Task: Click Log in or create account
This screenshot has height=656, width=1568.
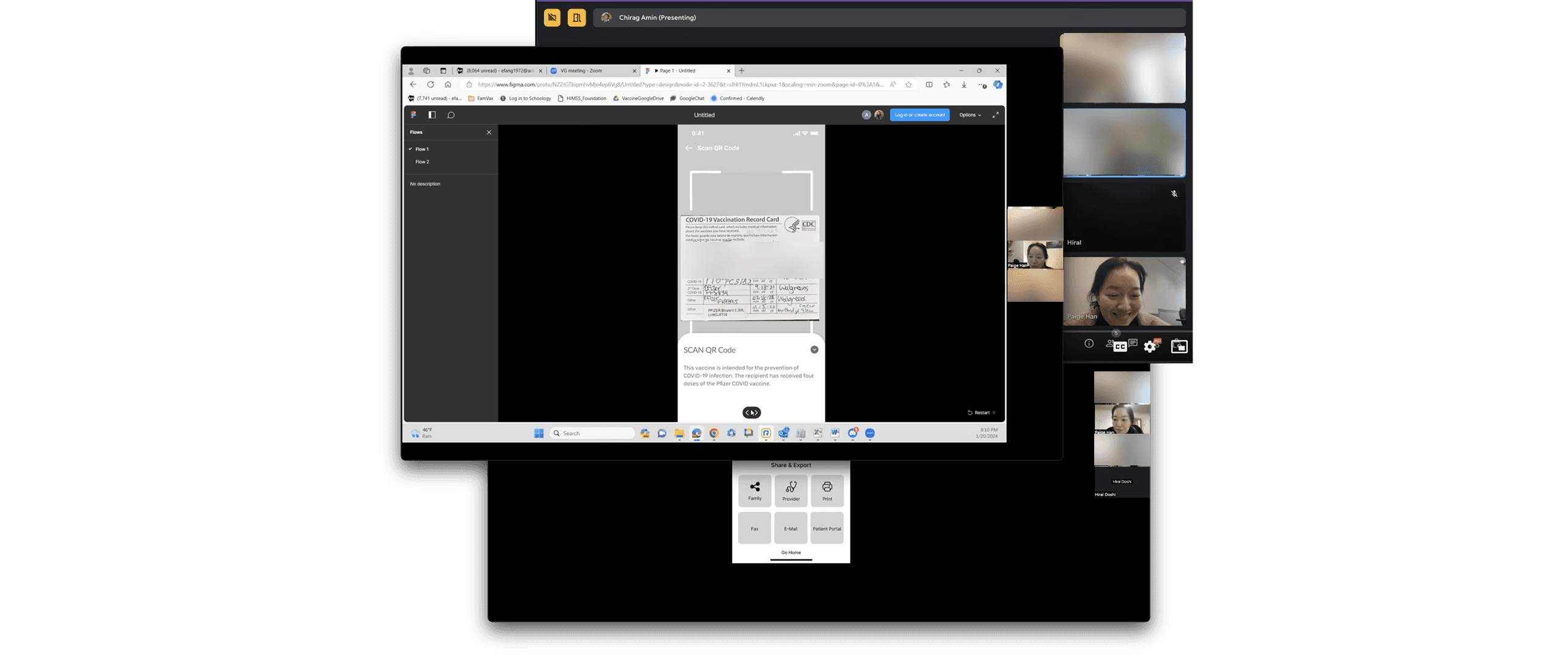Action: (x=920, y=115)
